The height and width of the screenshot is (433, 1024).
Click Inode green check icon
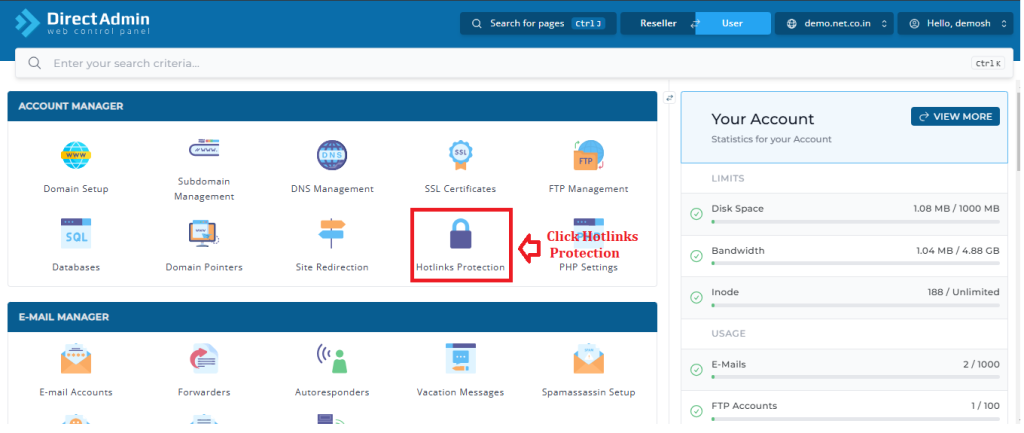pos(696,298)
